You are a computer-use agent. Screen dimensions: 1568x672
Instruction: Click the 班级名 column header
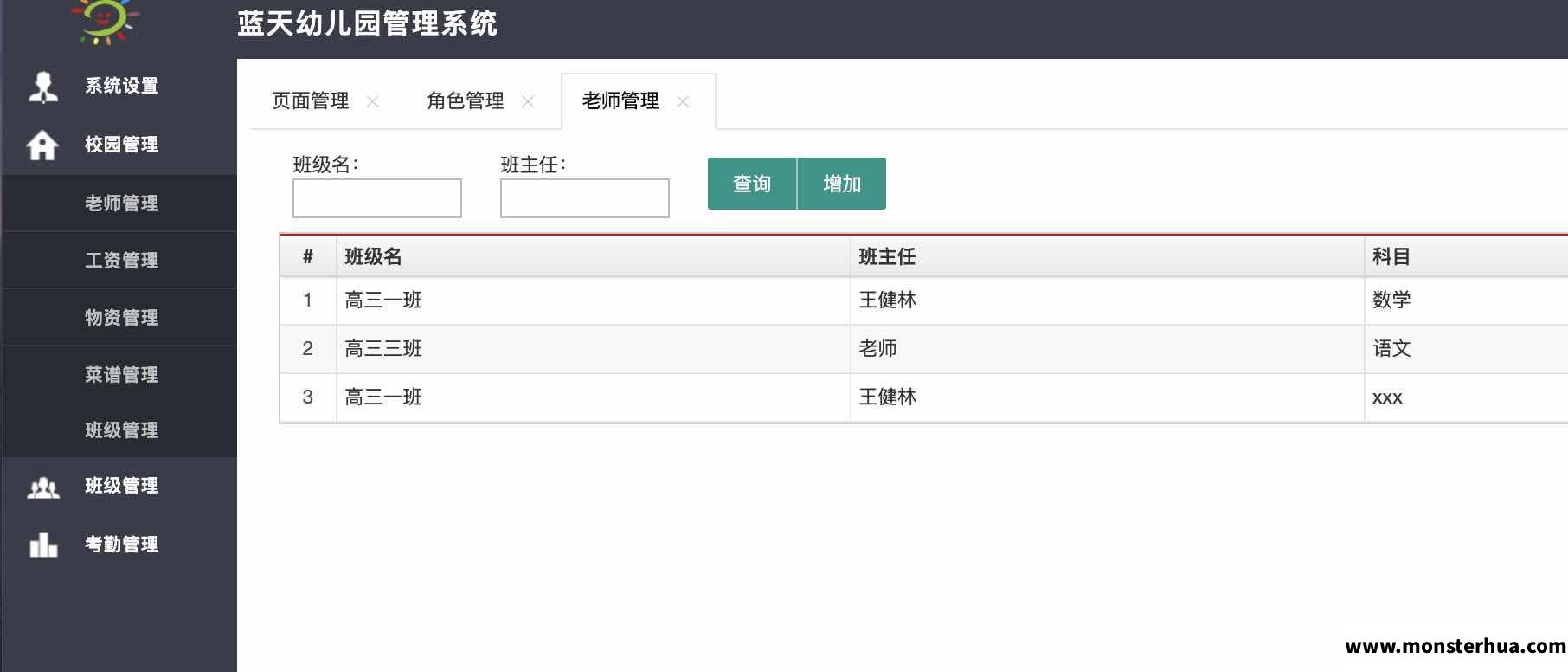point(594,256)
